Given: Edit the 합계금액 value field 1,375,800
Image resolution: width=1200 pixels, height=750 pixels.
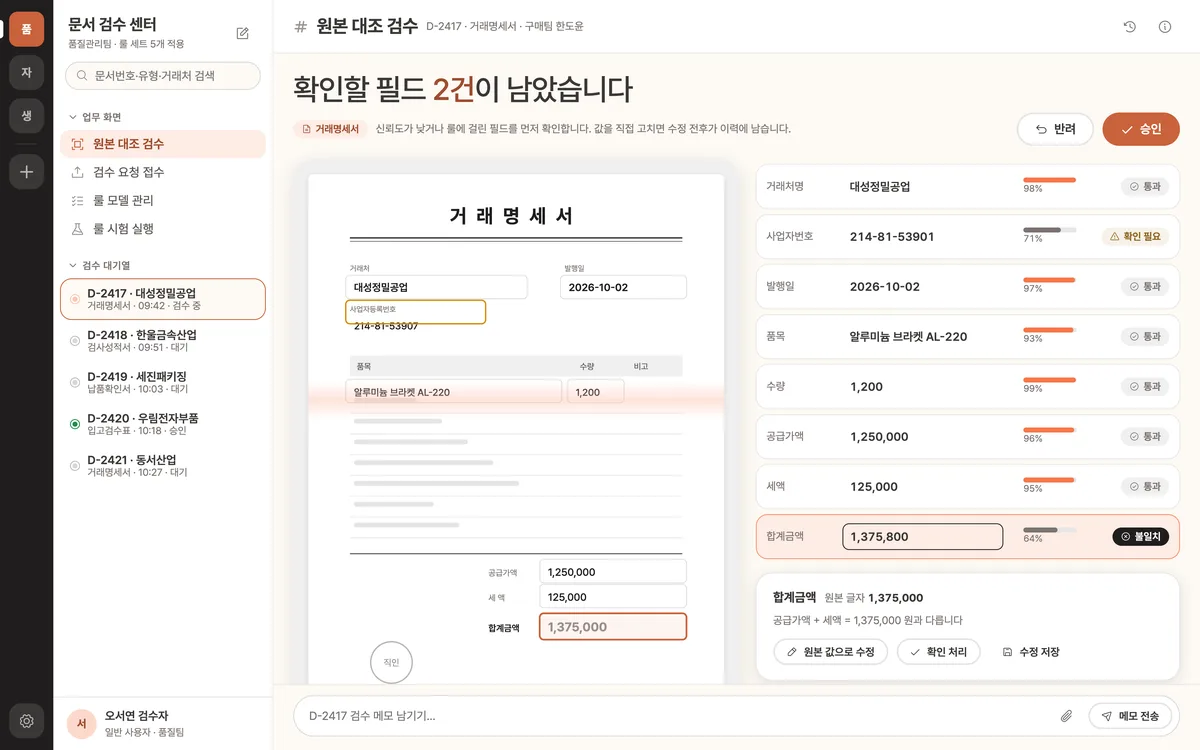Looking at the screenshot, I should click(922, 537).
